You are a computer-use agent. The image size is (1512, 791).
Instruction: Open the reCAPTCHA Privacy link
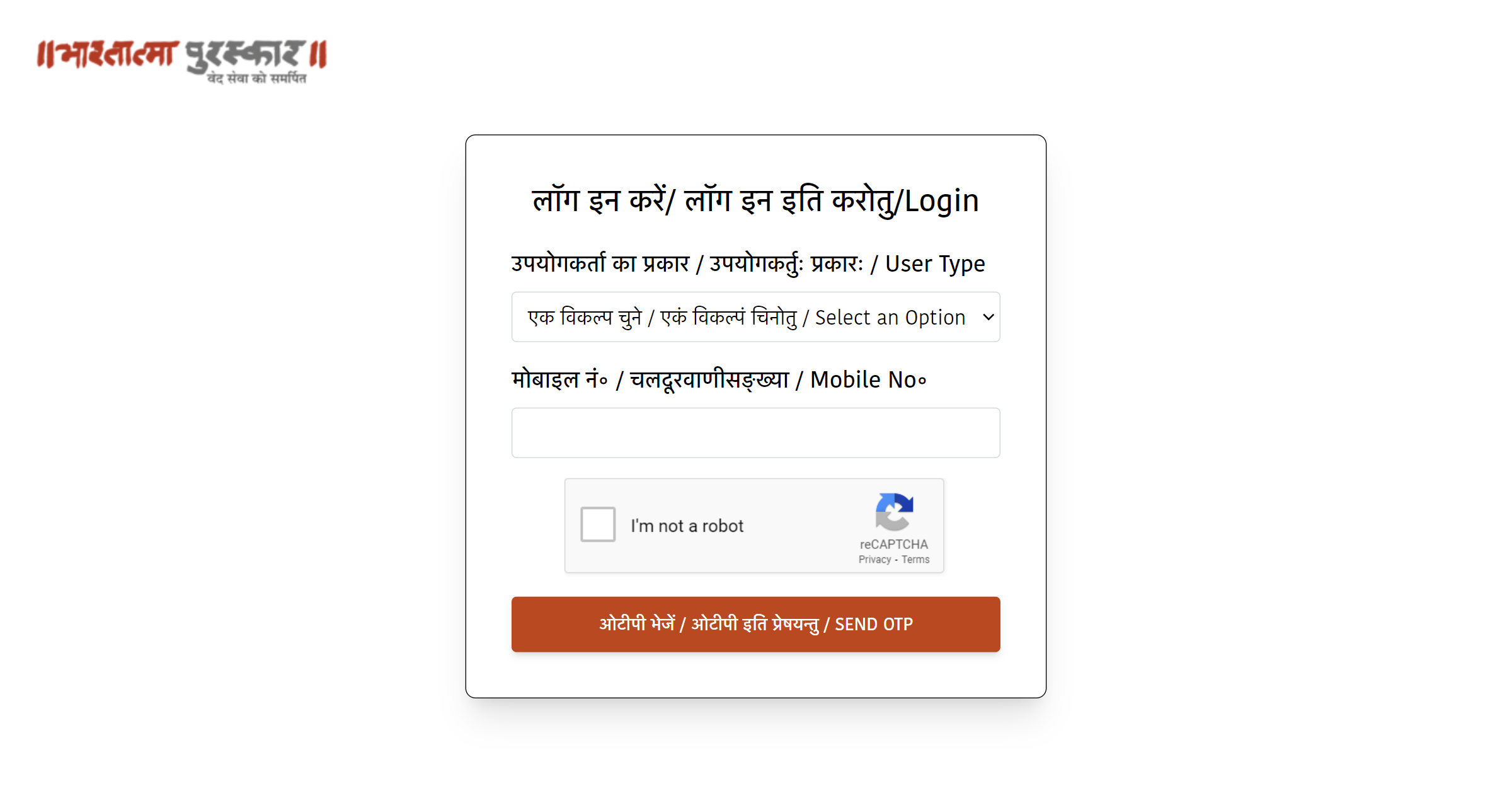874,560
